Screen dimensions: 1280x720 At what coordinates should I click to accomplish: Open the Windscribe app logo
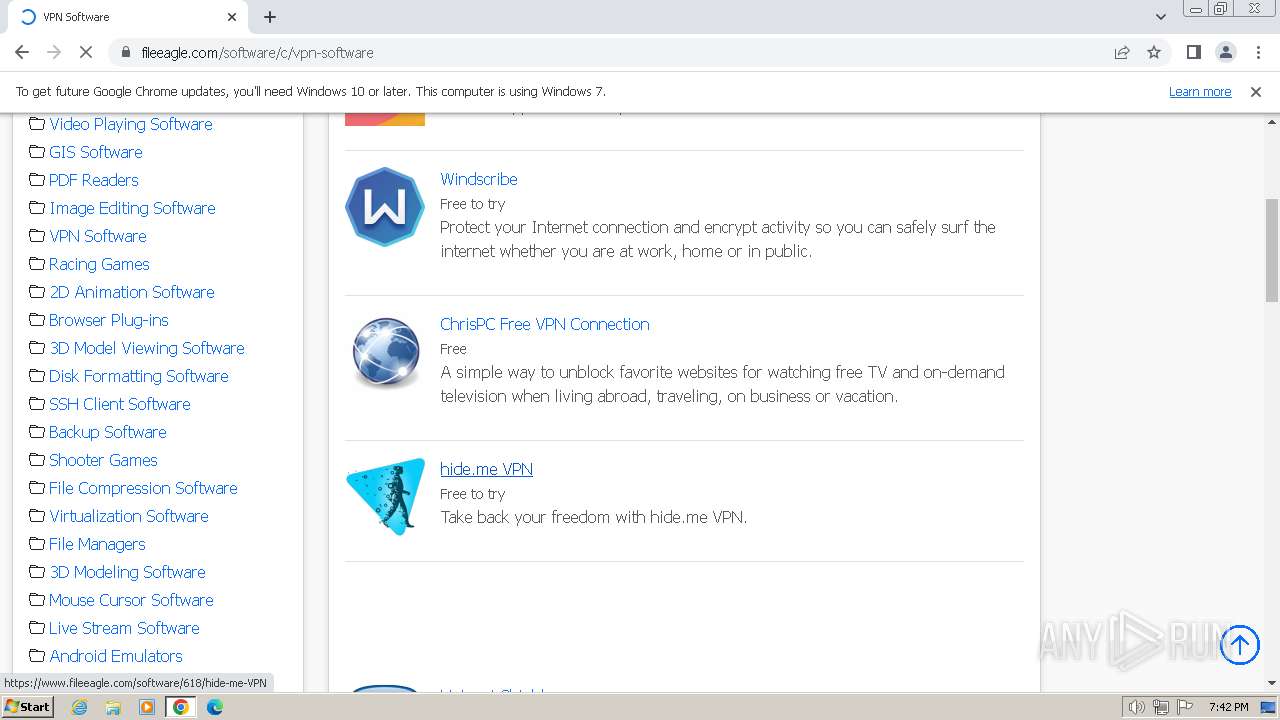[x=385, y=207]
